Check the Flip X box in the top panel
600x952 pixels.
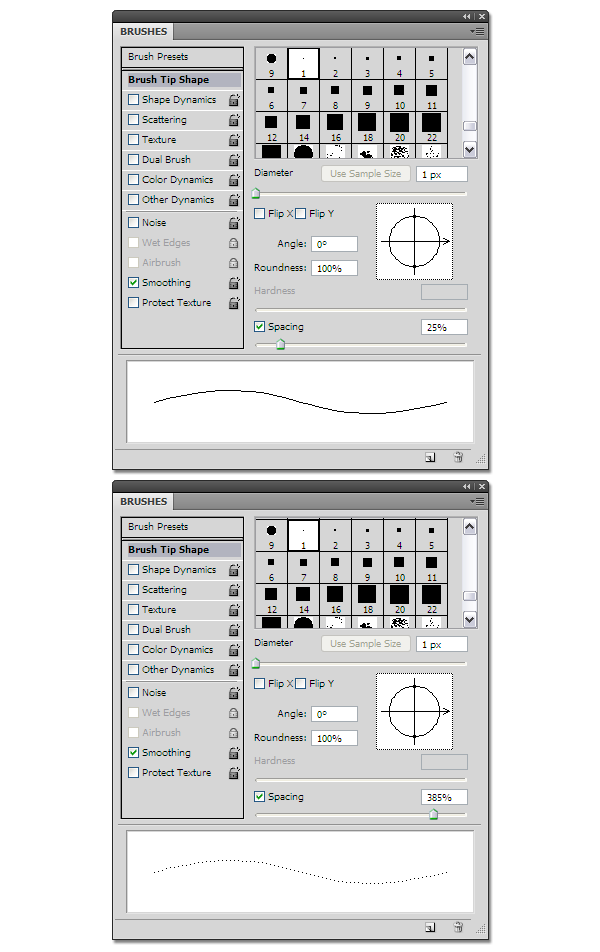coord(259,214)
